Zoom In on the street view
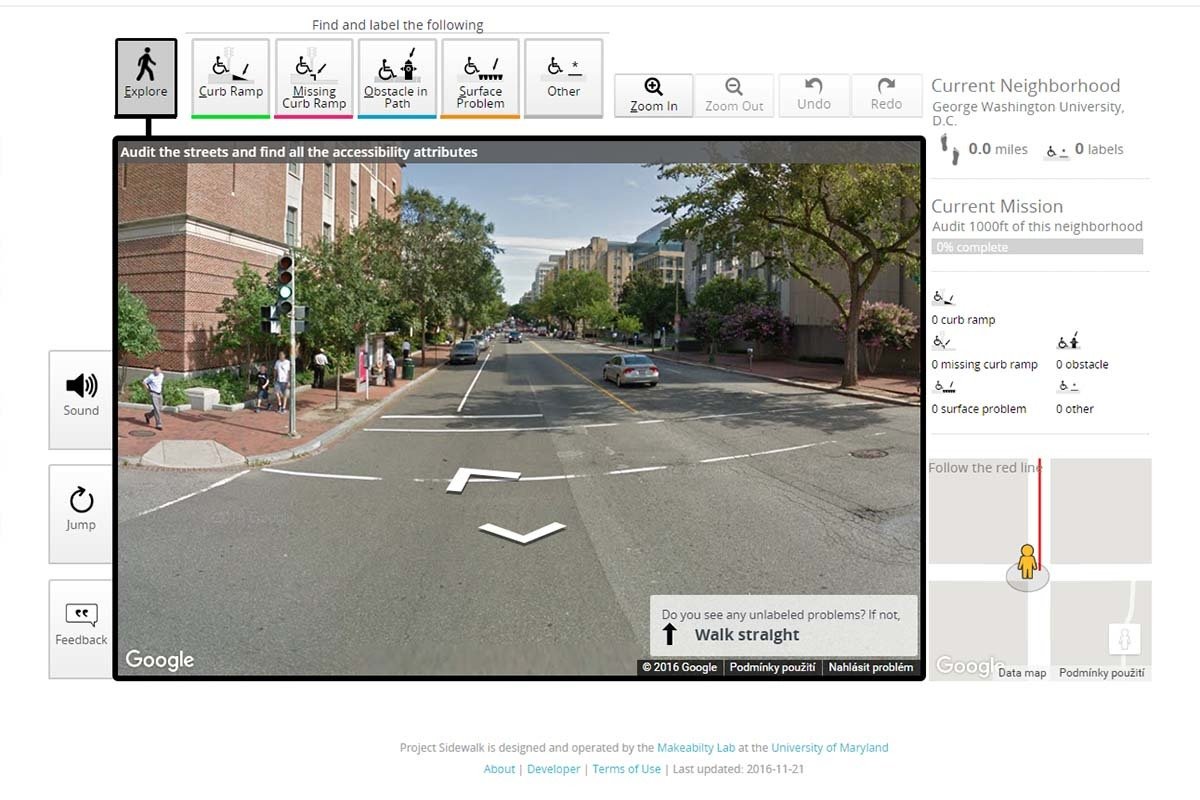Image resolution: width=1200 pixels, height=800 pixels. pos(654,96)
